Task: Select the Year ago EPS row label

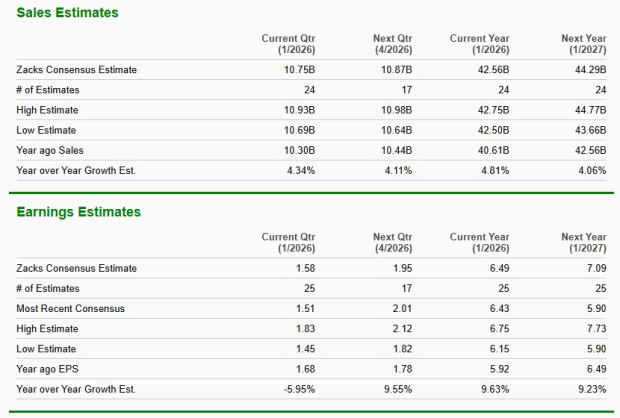Action: coord(47,369)
